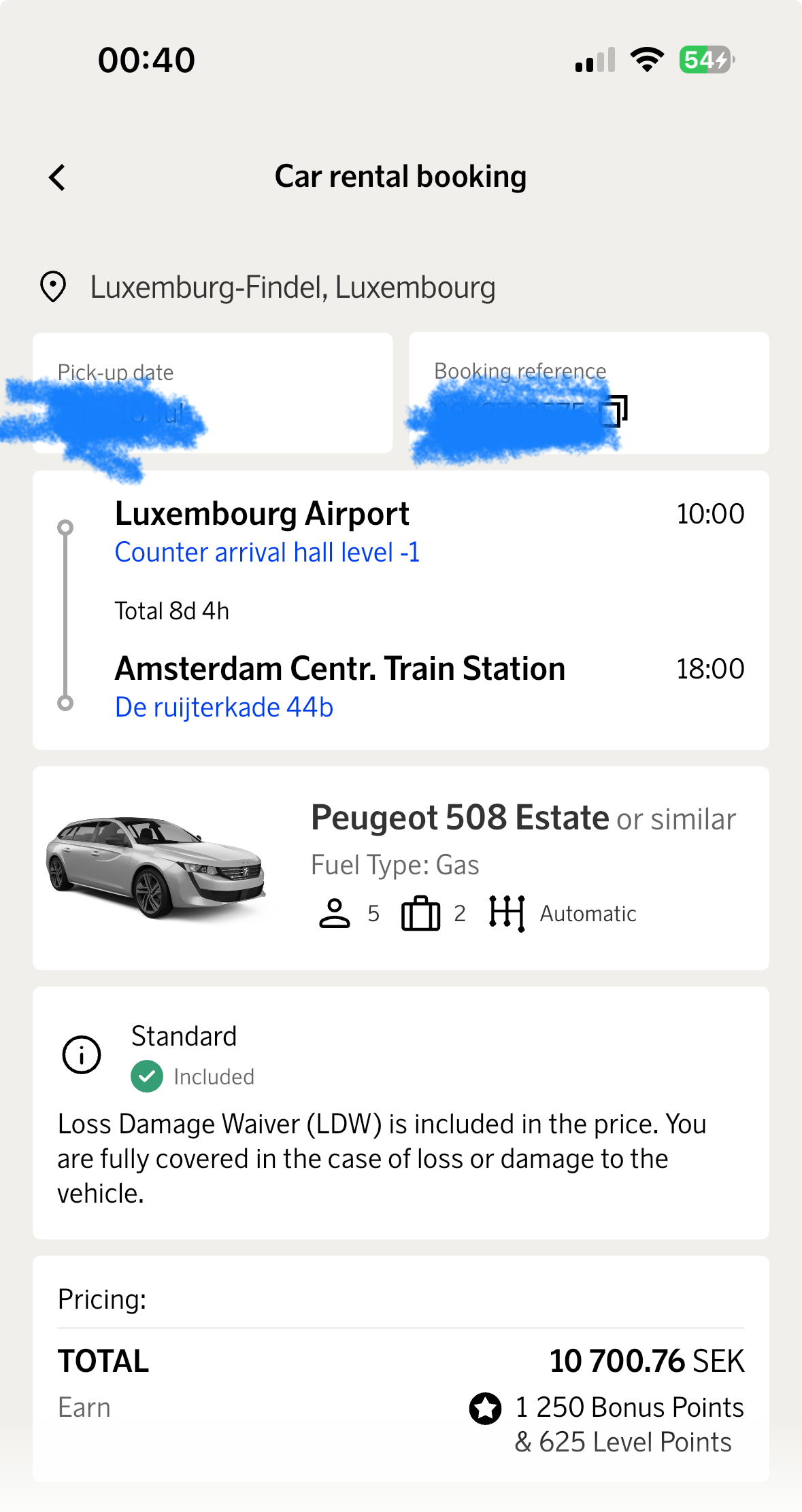
Task: Tap Amsterdam Centr. Train Station drop-off
Action: tap(340, 669)
